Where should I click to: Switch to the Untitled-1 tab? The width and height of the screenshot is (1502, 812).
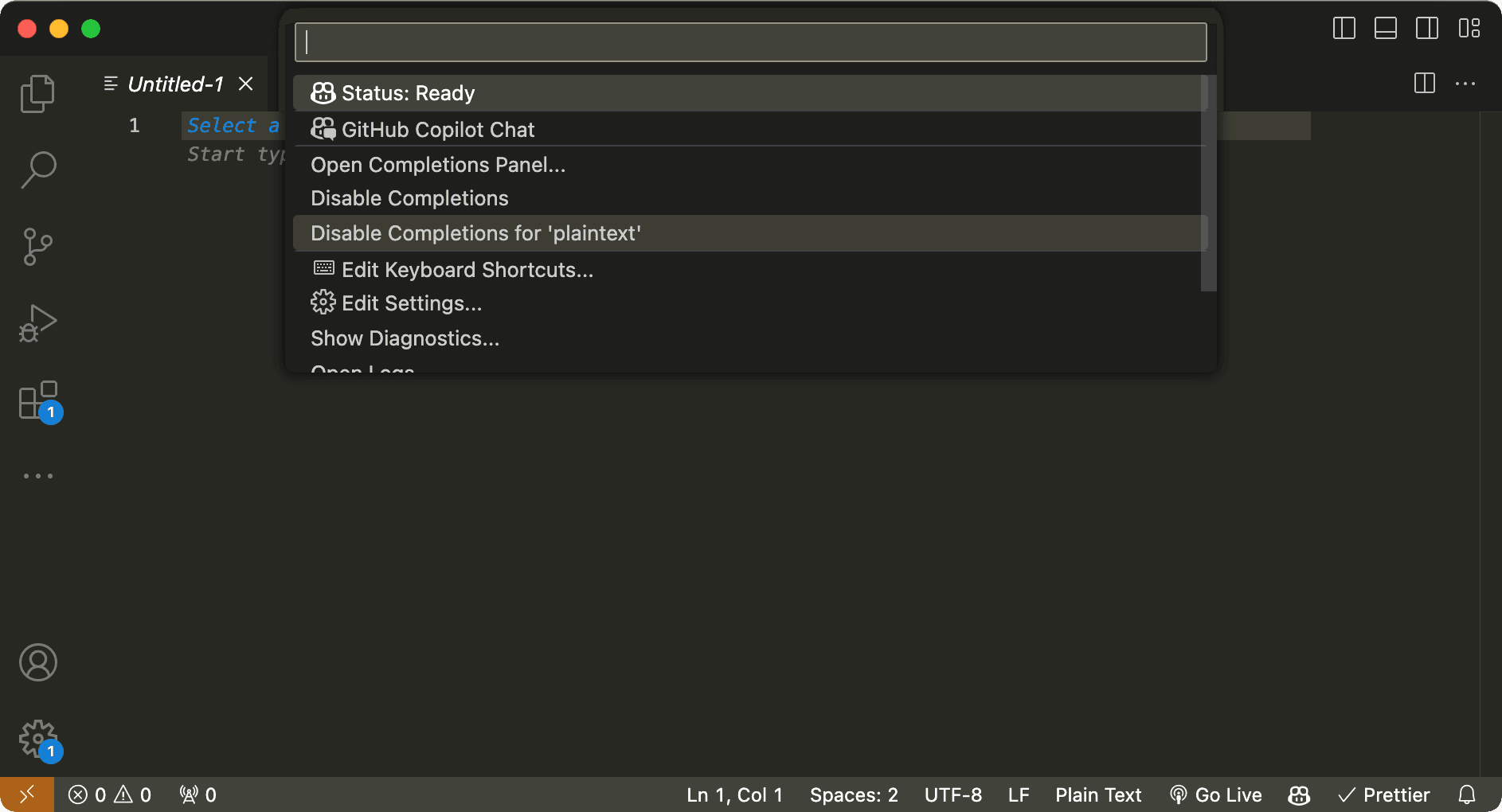point(174,84)
